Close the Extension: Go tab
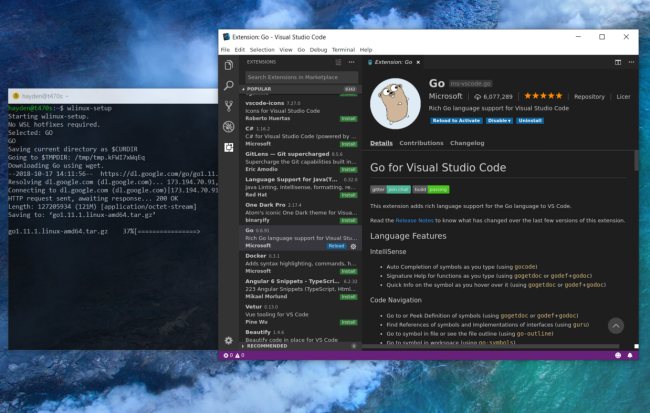This screenshot has width=650, height=413. 418,62
